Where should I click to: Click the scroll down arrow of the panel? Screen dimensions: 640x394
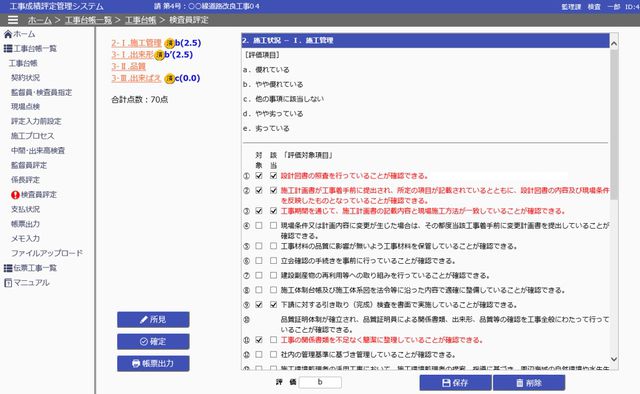[614, 359]
